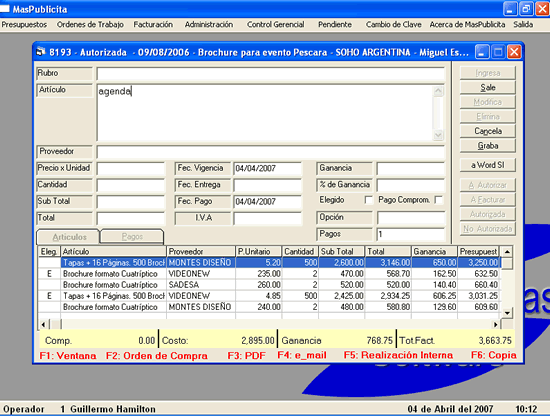Click the a Word SI button
Image resolution: width=550 pixels, height=416 pixels.
pos(488,165)
